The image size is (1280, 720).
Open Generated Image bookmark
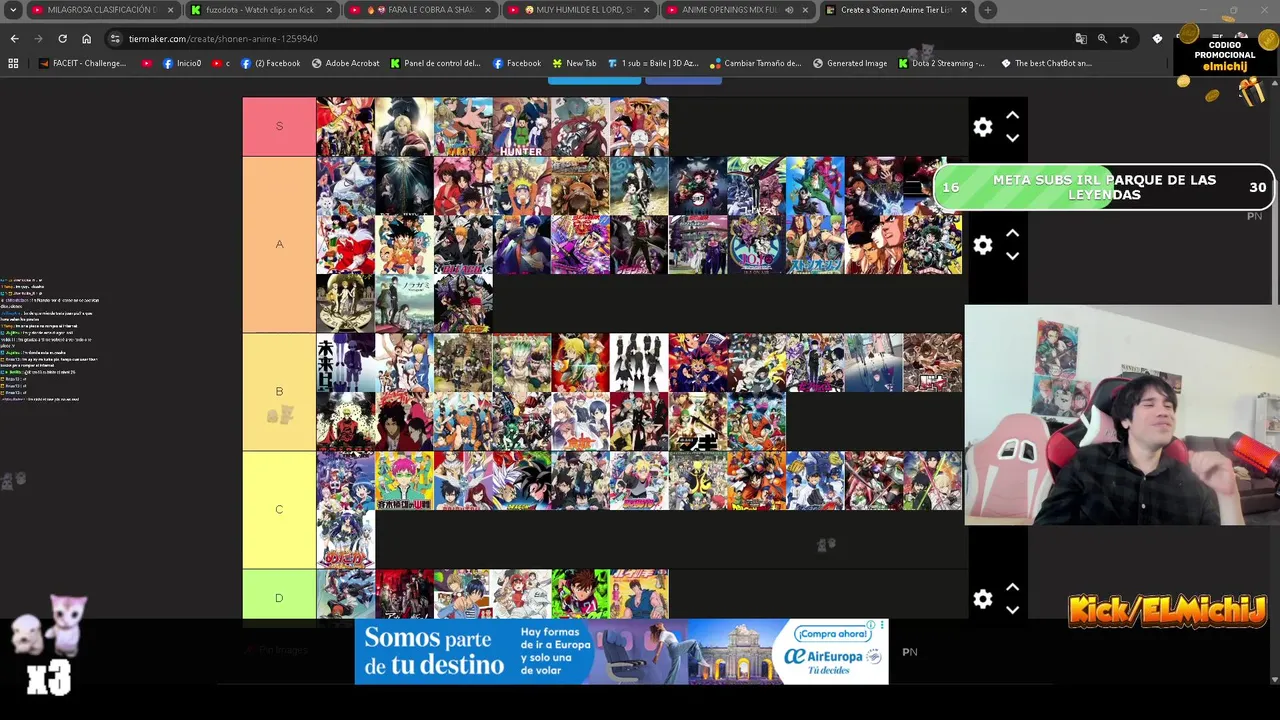(850, 63)
